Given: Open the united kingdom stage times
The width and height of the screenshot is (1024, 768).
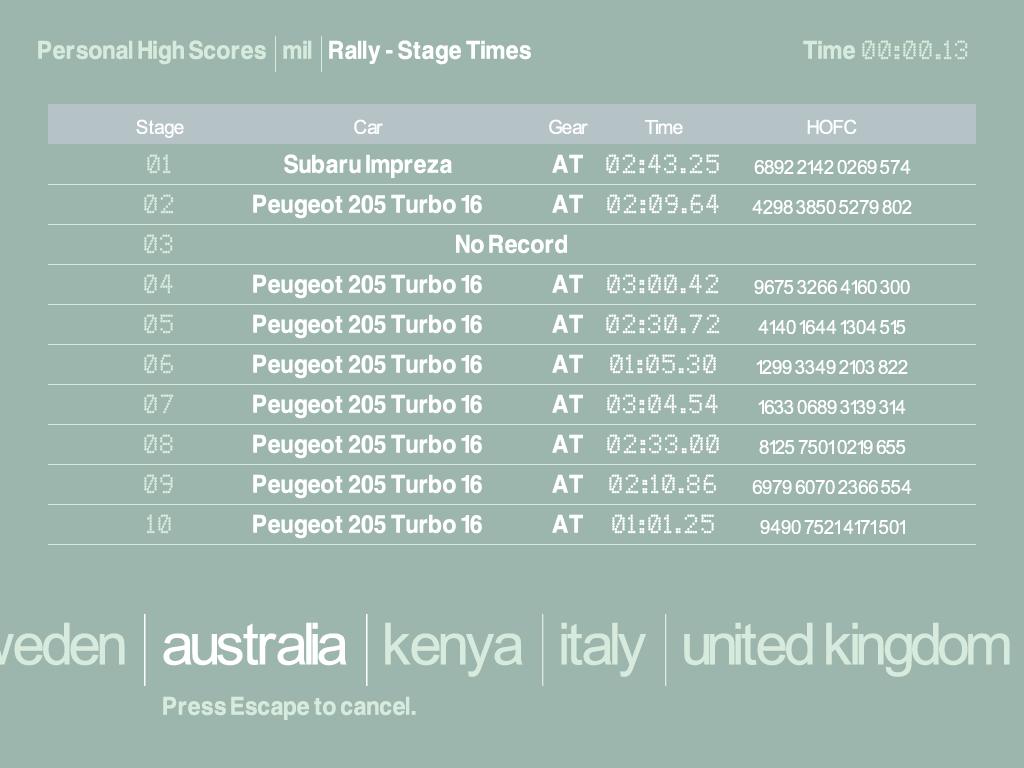Looking at the screenshot, I should pyautogui.click(x=845, y=646).
